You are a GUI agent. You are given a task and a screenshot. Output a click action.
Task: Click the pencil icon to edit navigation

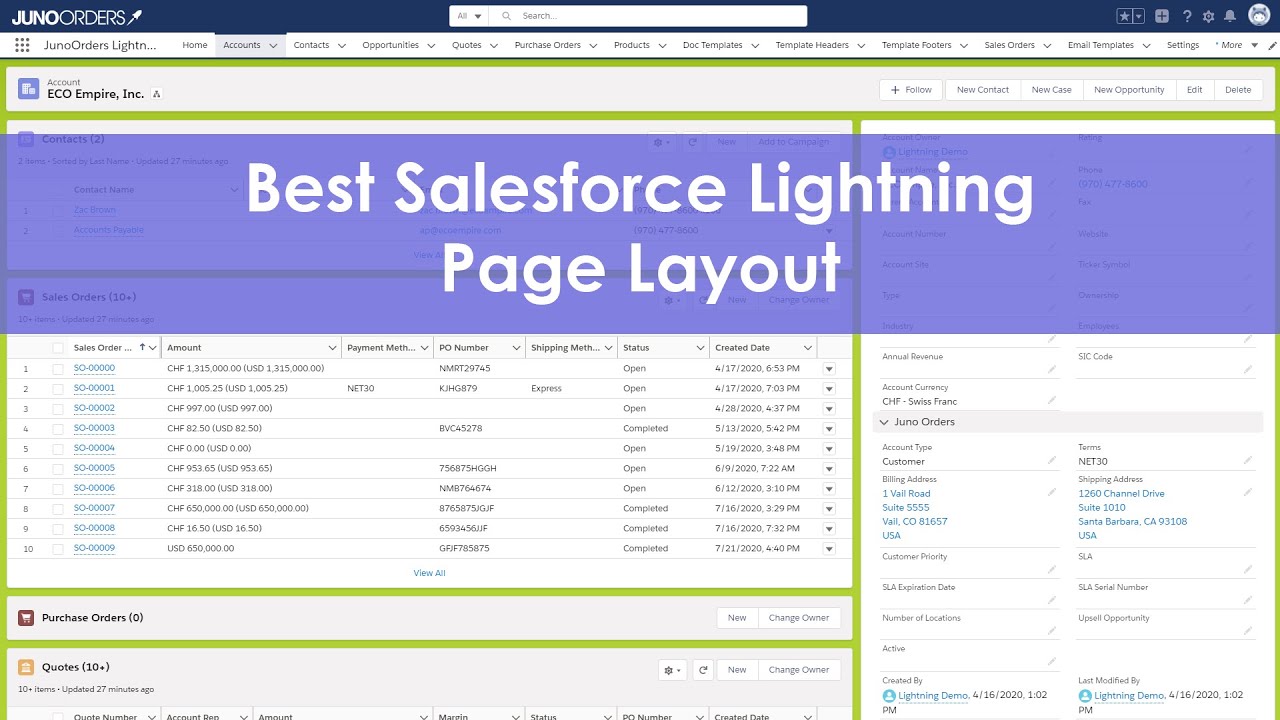click(x=1272, y=45)
